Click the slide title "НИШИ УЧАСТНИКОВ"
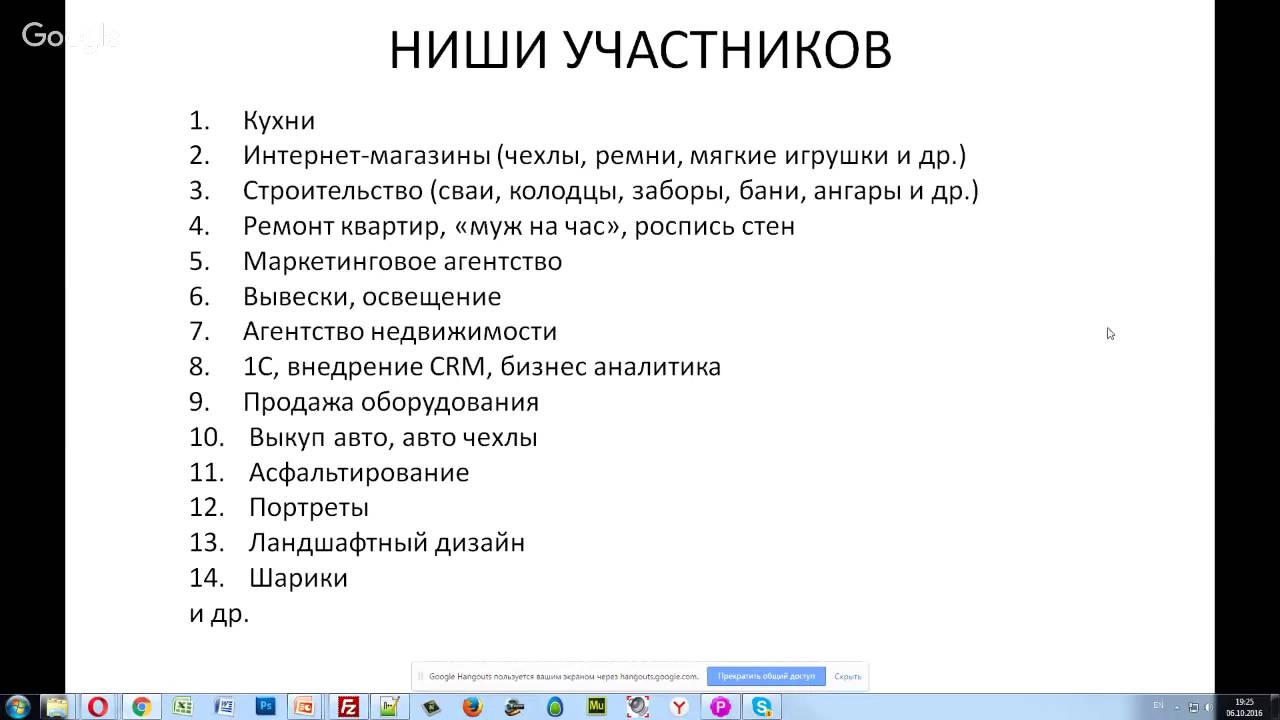The height and width of the screenshot is (720, 1280). (640, 50)
